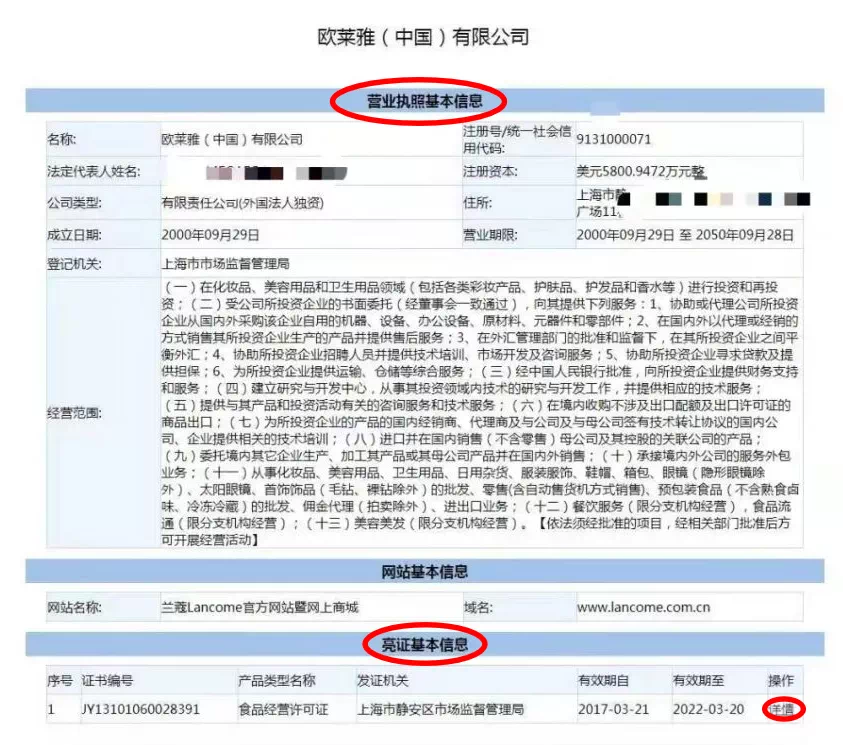Select issuing authority 上海市静安区市场监督管理局
Image resolution: width=843 pixels, height=745 pixels.
click(441, 709)
